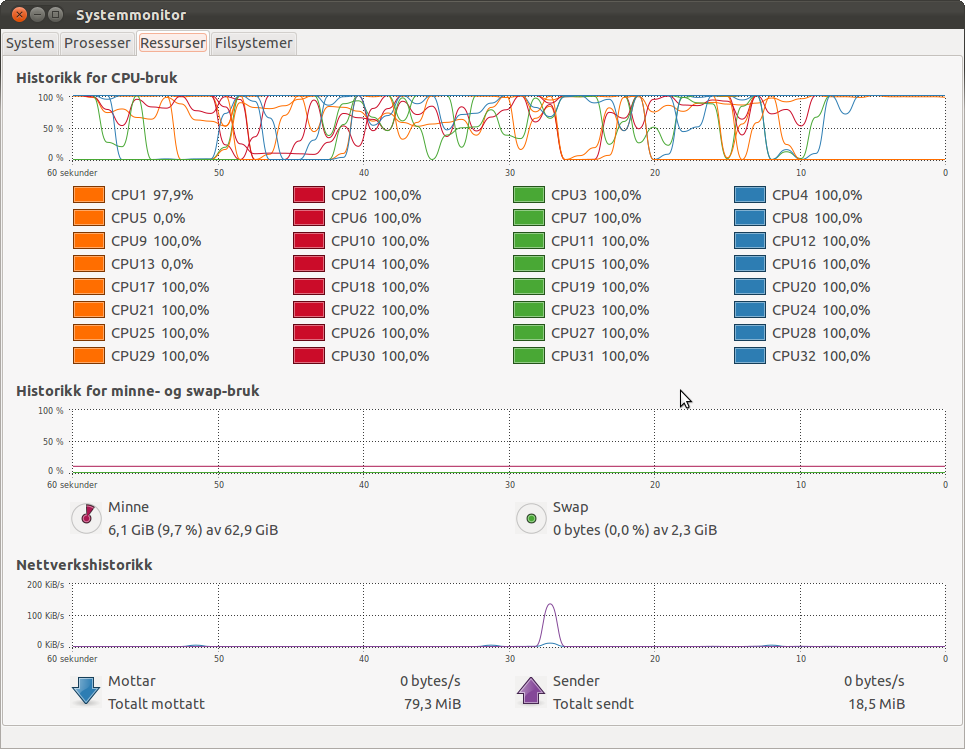Click the Nettverkshistorikk heading

click(84, 565)
